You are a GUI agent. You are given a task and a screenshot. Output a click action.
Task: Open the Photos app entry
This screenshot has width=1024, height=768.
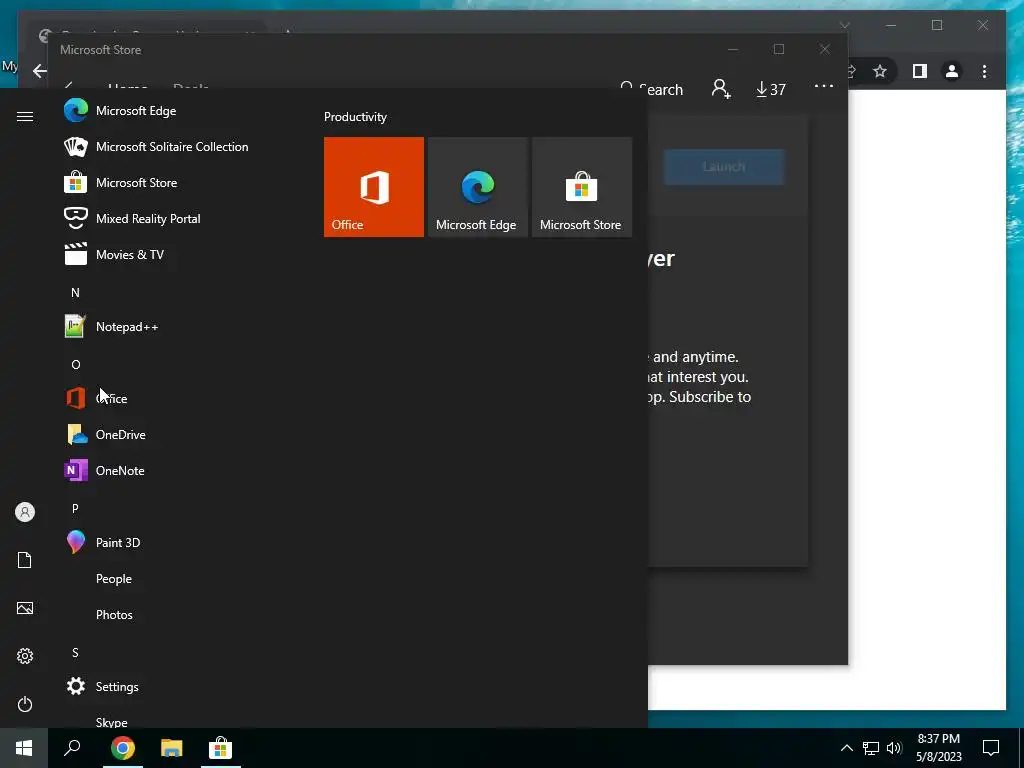(x=114, y=615)
